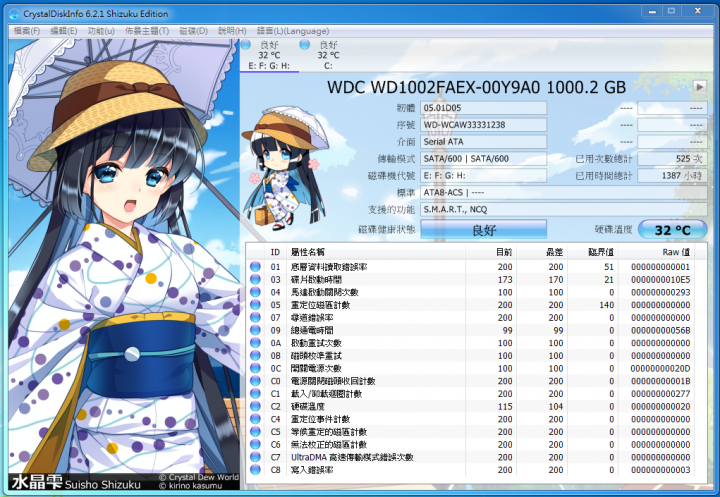Click the chibi Shizuku character image
This screenshot has height=497, width=720.
[x=285, y=169]
